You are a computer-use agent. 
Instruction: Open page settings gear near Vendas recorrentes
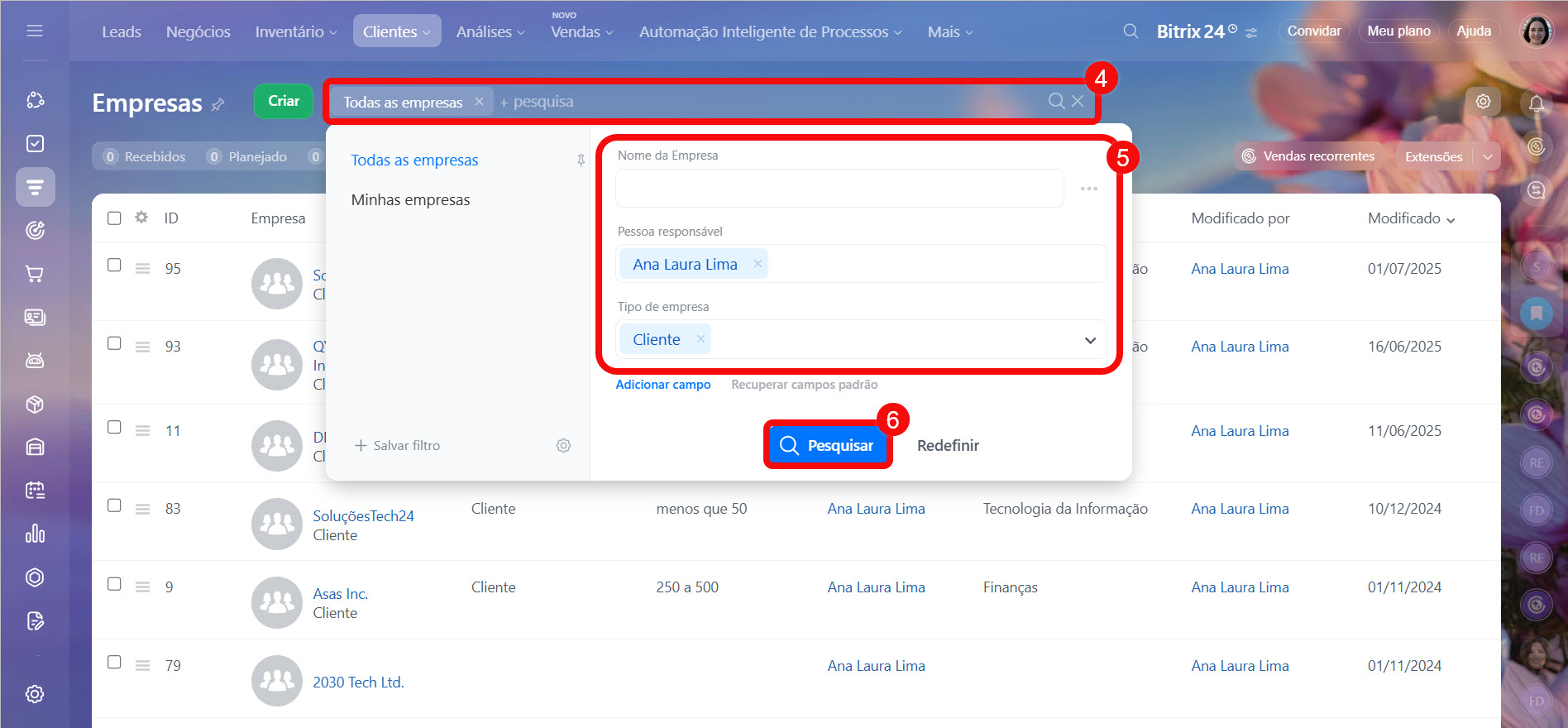click(1483, 101)
